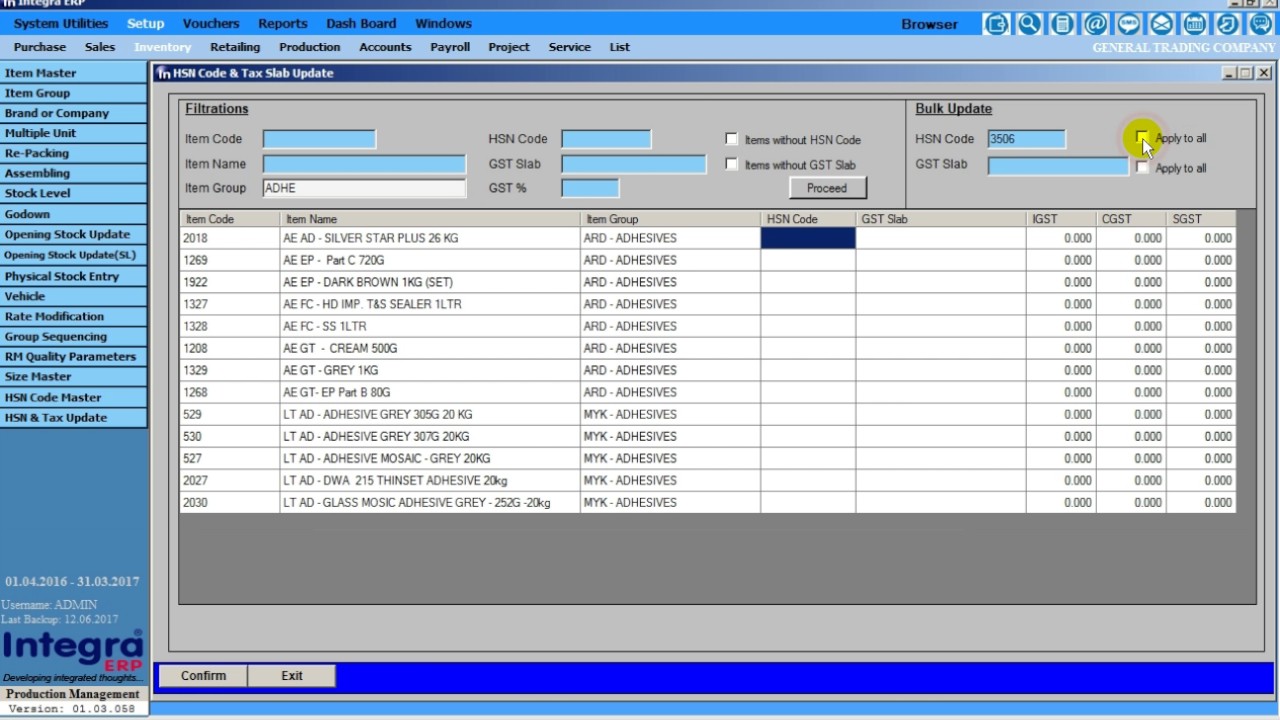Click the open envelope mail icon
The height and width of the screenshot is (720, 1280).
pyautogui.click(x=1161, y=24)
